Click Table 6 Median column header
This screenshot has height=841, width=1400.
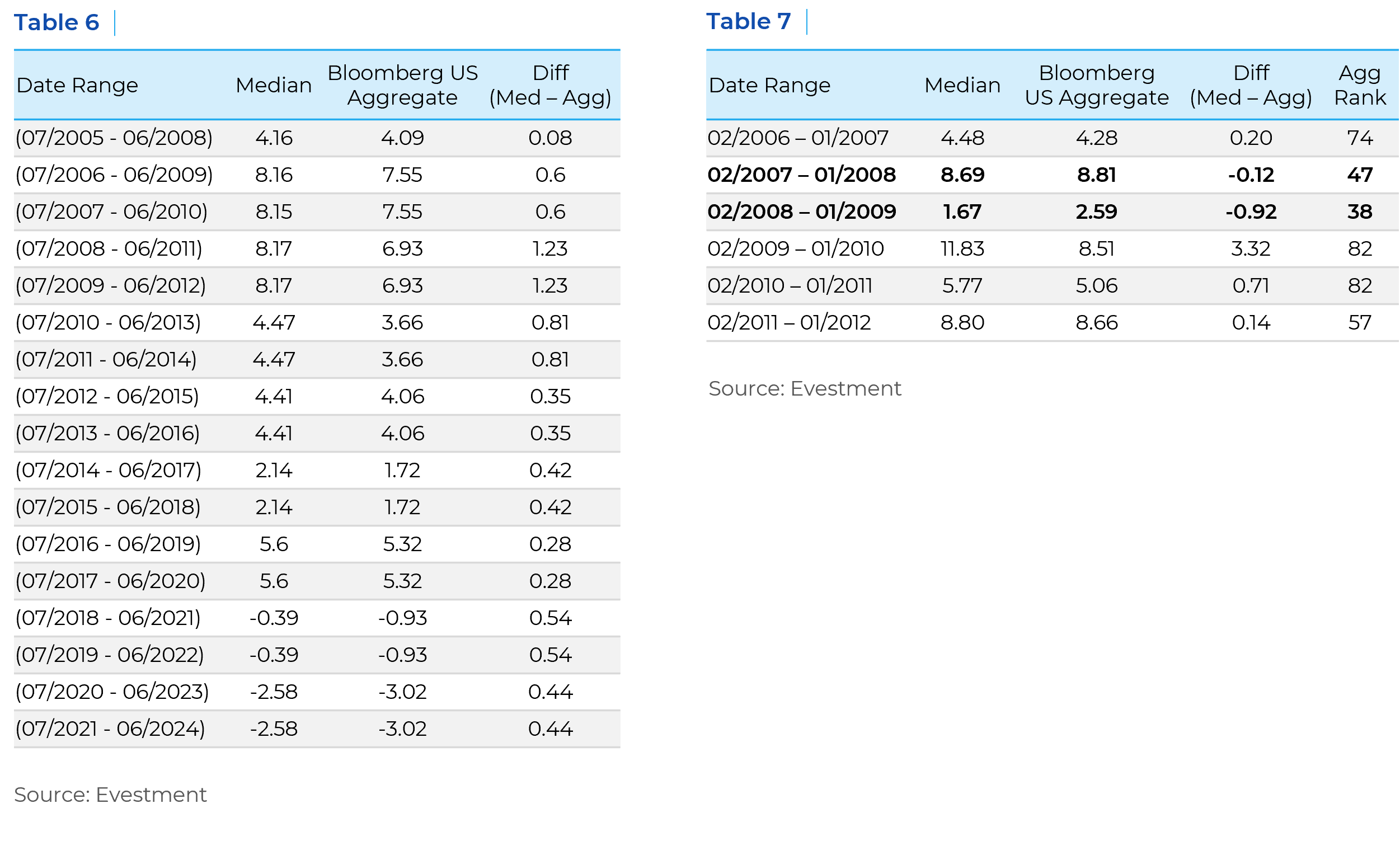[274, 85]
